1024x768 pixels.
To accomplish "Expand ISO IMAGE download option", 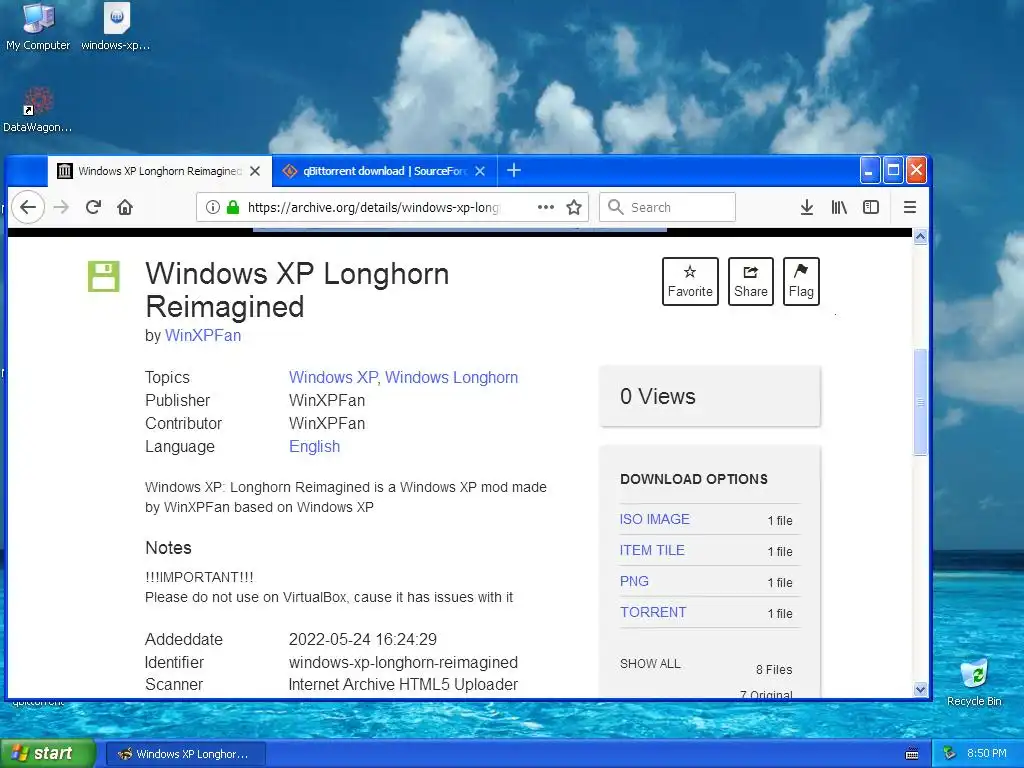I will click(654, 519).
